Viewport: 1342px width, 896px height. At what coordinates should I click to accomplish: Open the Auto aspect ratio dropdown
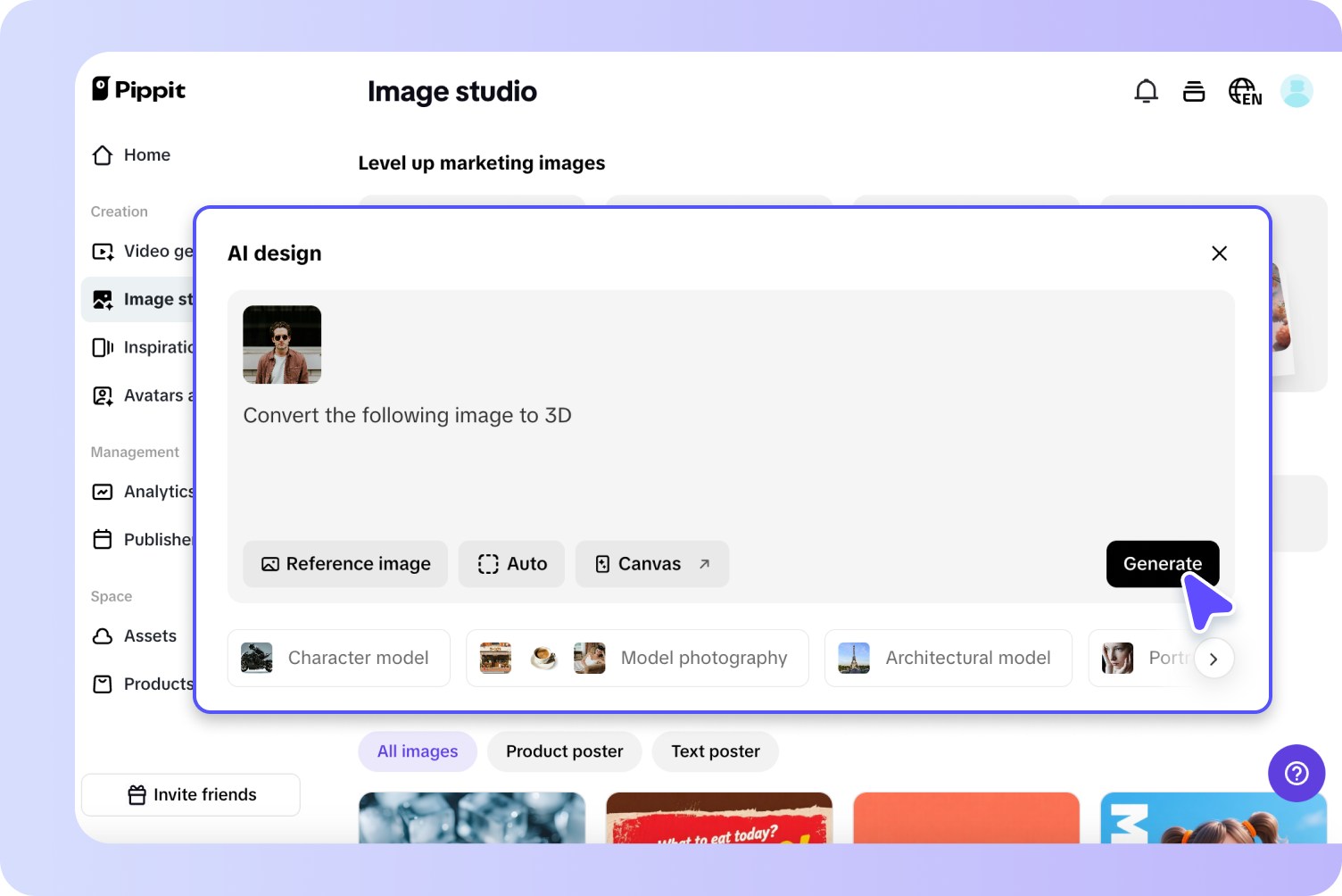pos(512,564)
